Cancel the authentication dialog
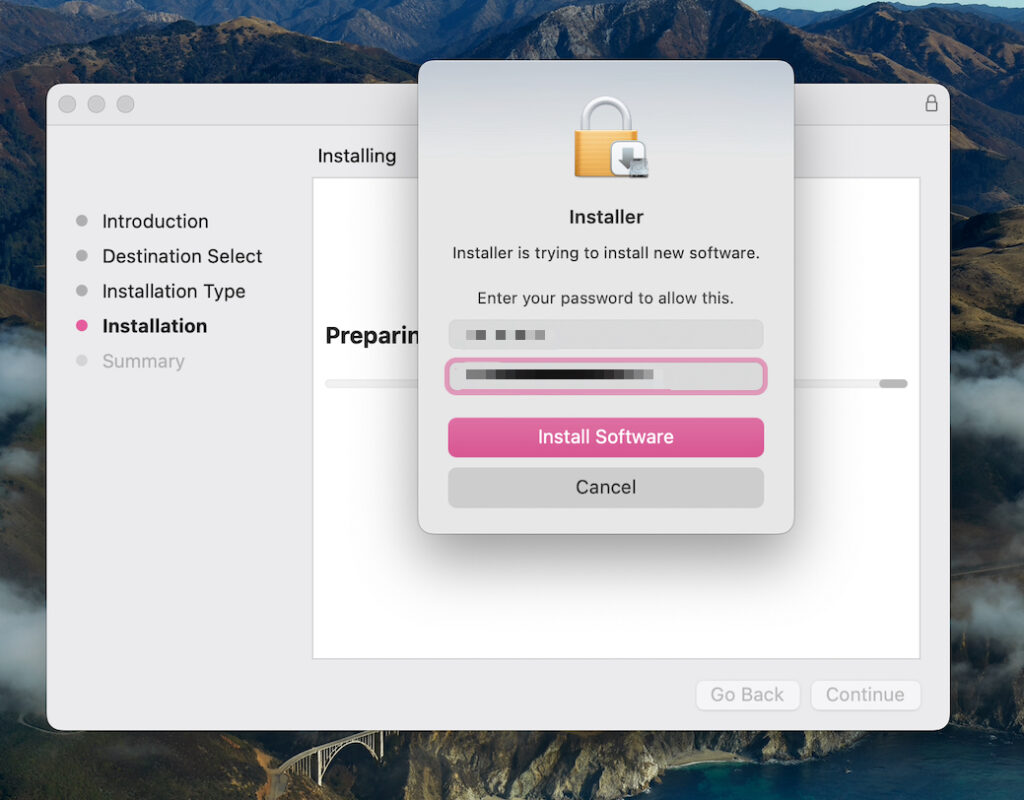 [605, 487]
